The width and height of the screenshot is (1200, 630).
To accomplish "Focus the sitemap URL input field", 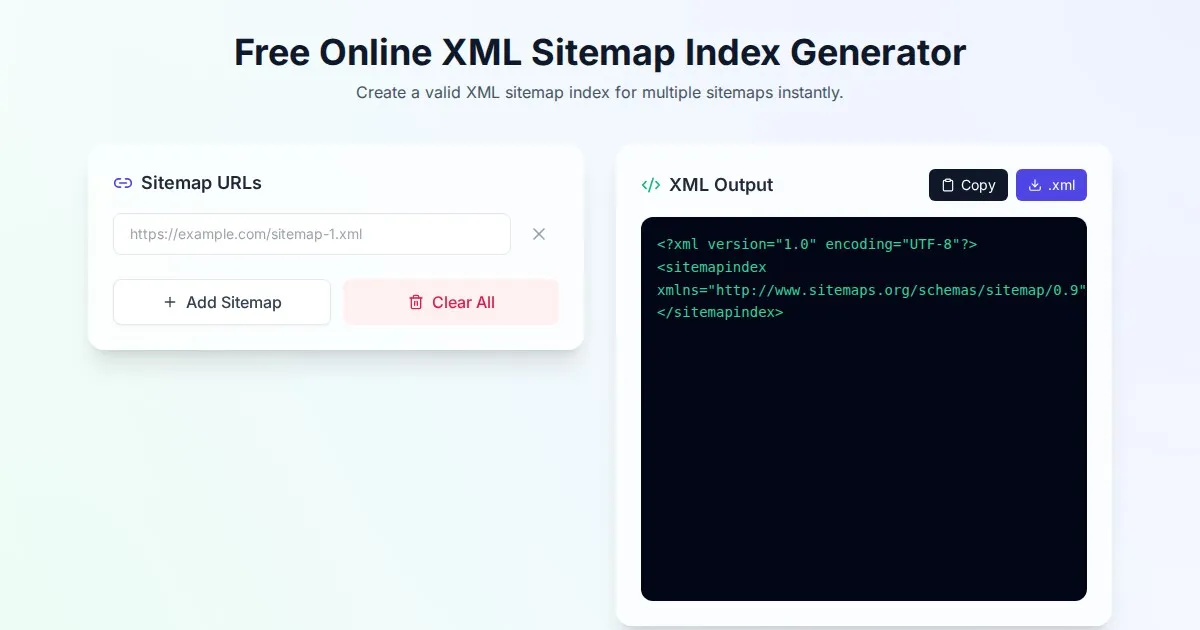I will point(311,234).
